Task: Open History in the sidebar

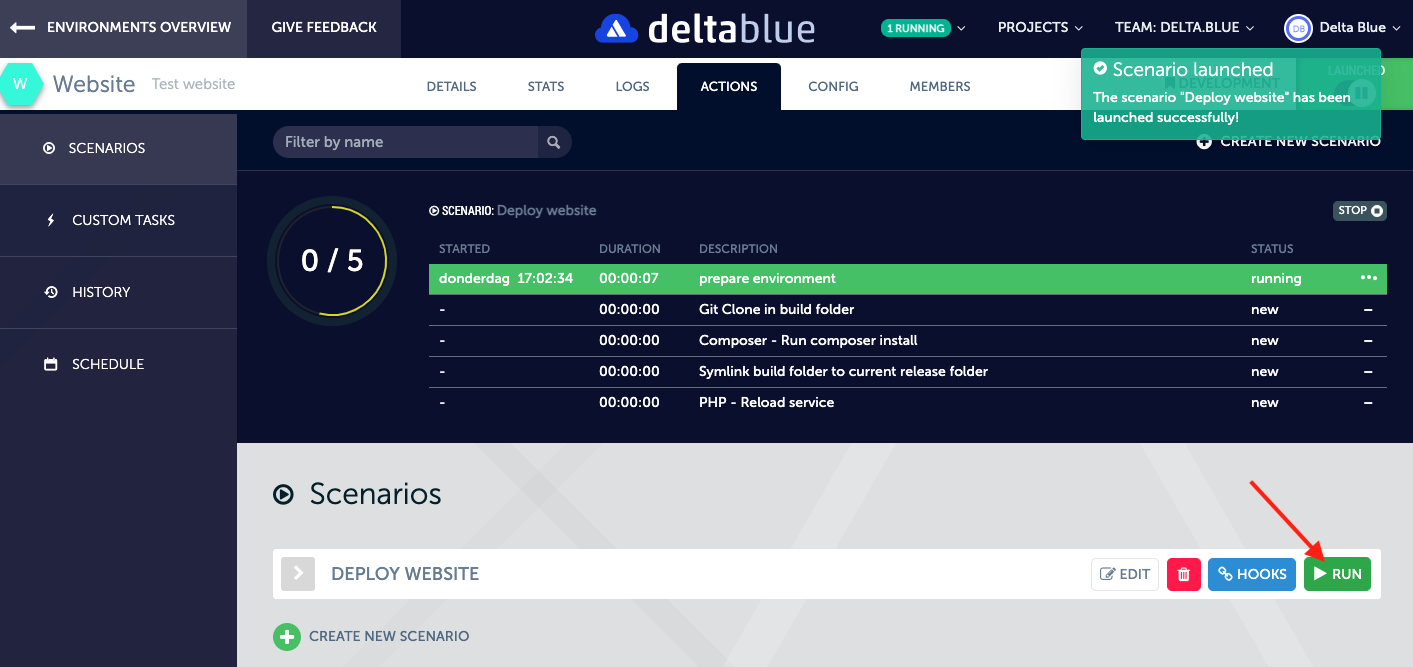Action: click(101, 292)
